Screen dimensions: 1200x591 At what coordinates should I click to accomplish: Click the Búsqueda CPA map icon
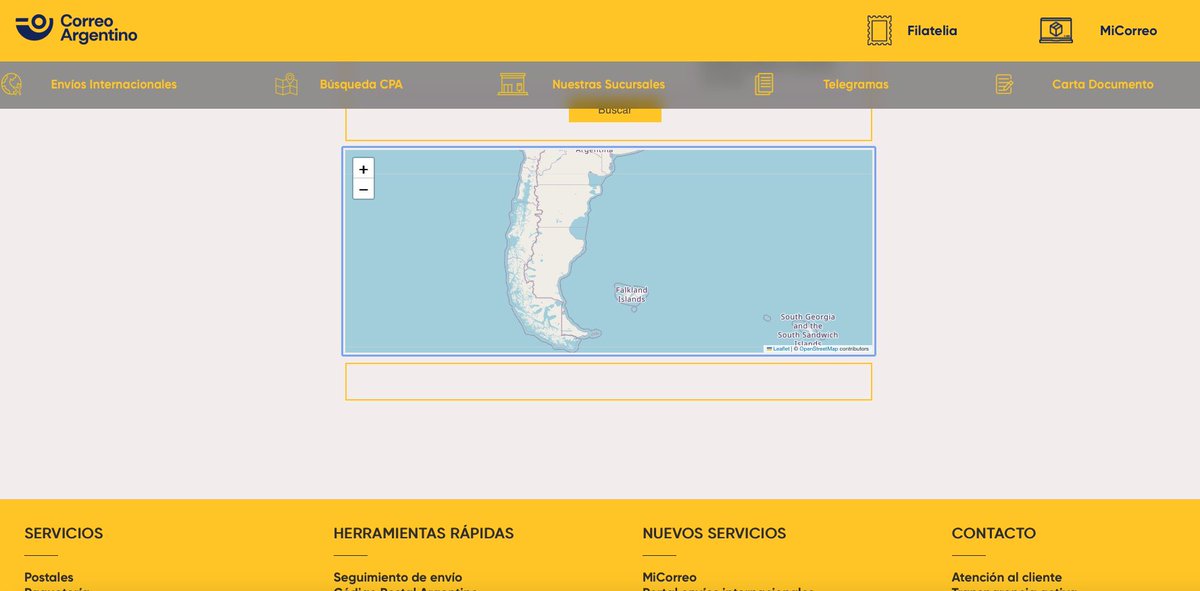pyautogui.click(x=287, y=84)
